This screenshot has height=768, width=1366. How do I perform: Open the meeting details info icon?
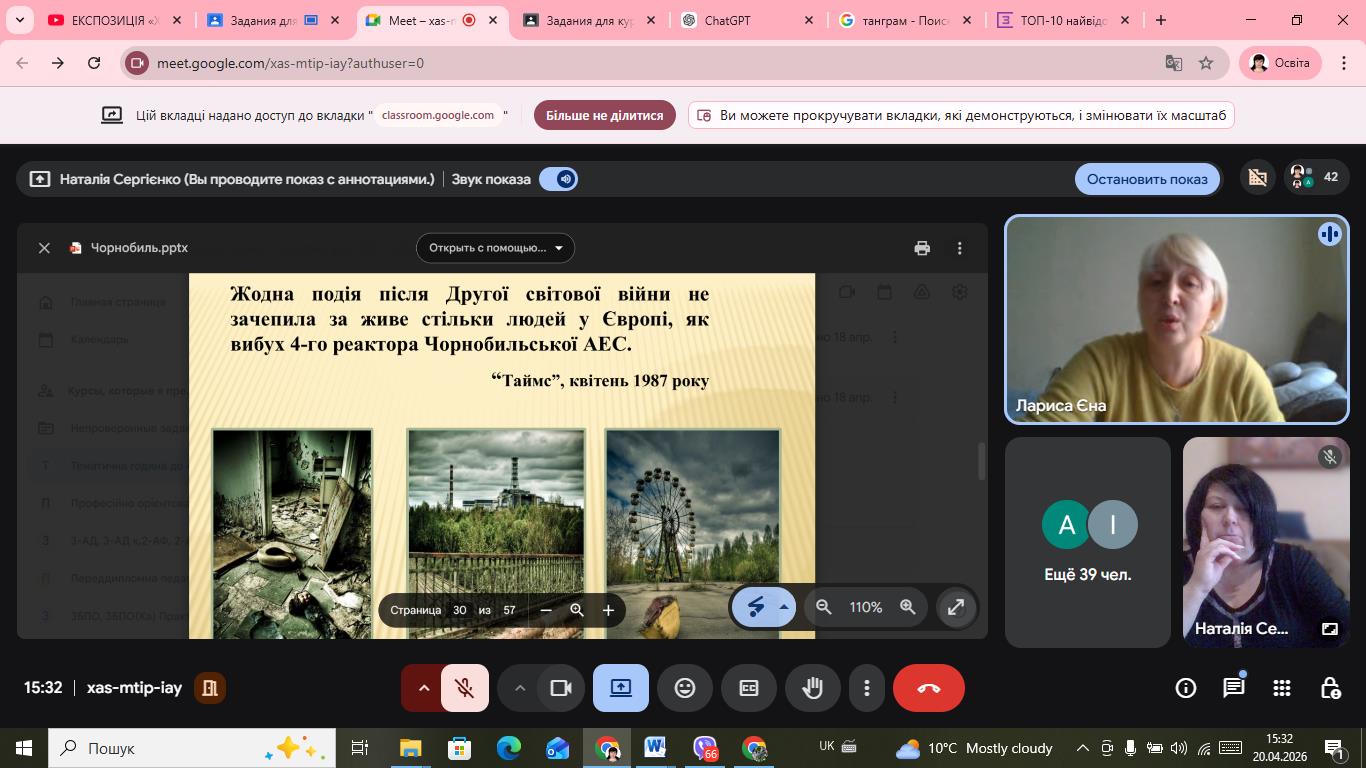tap(1186, 688)
